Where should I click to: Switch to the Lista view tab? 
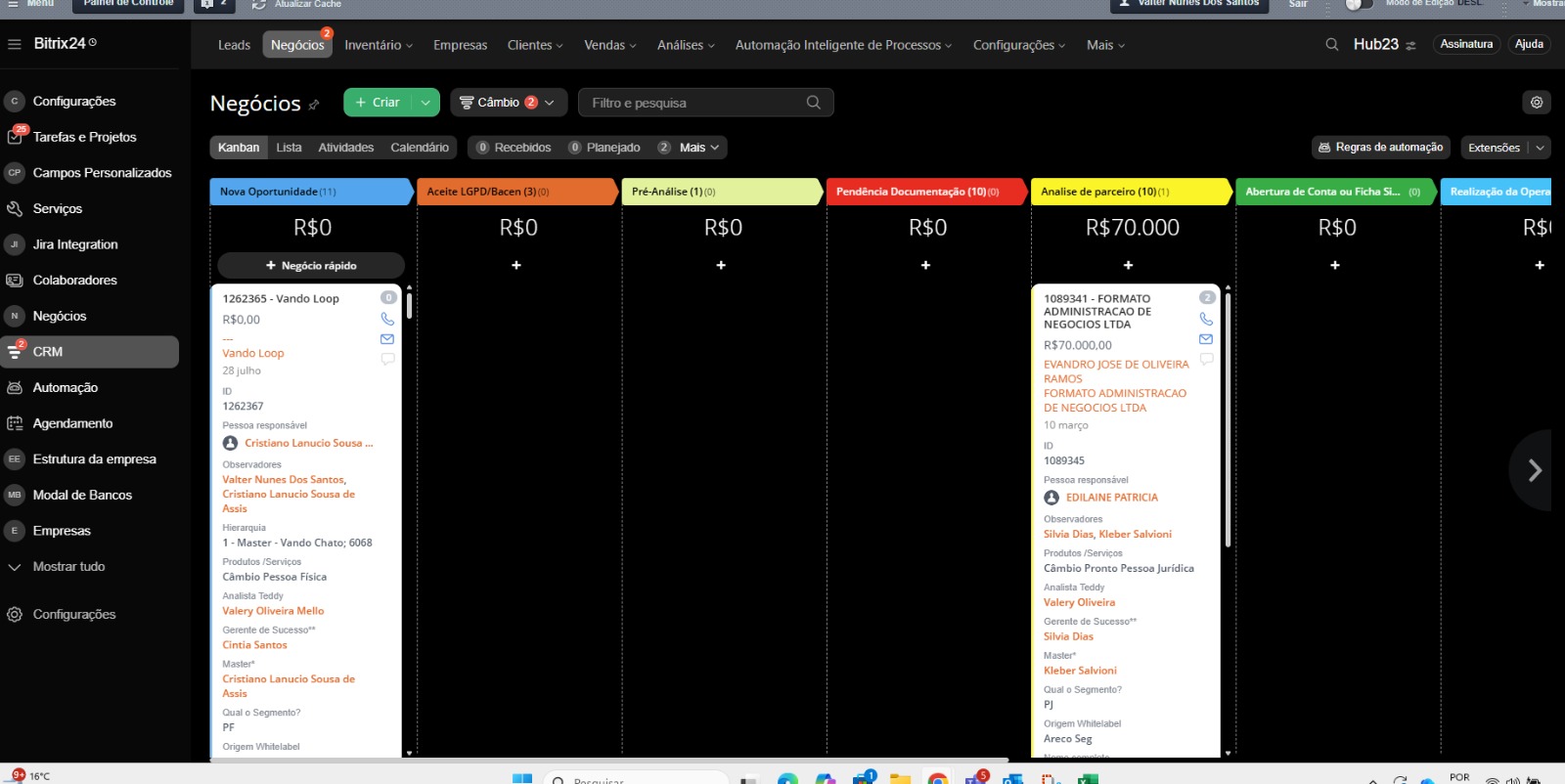click(x=289, y=148)
